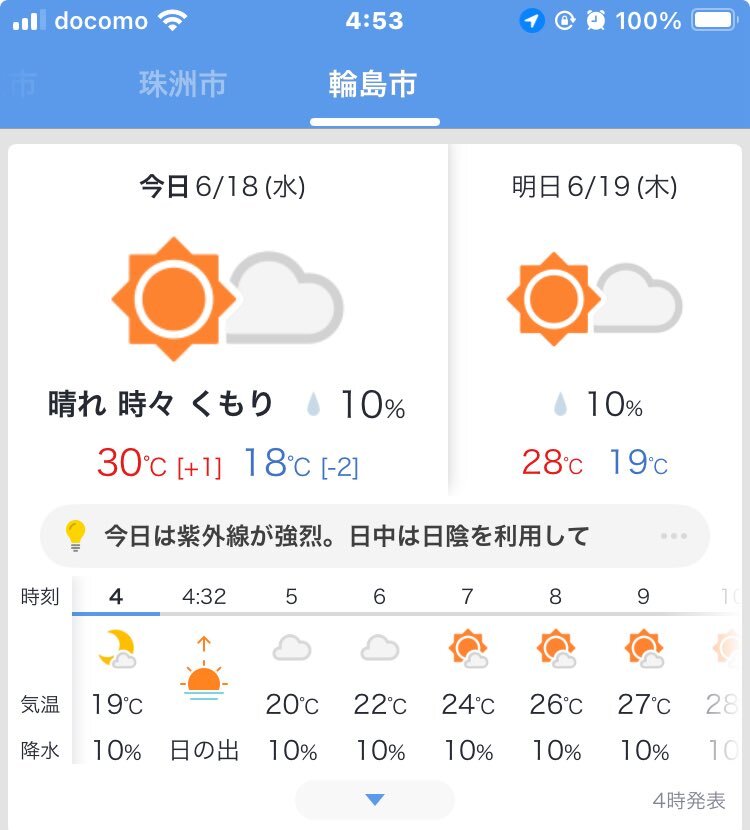The height and width of the screenshot is (830, 750).
Task: Expand hourly forecast with blue down arrow
Action: point(375,799)
